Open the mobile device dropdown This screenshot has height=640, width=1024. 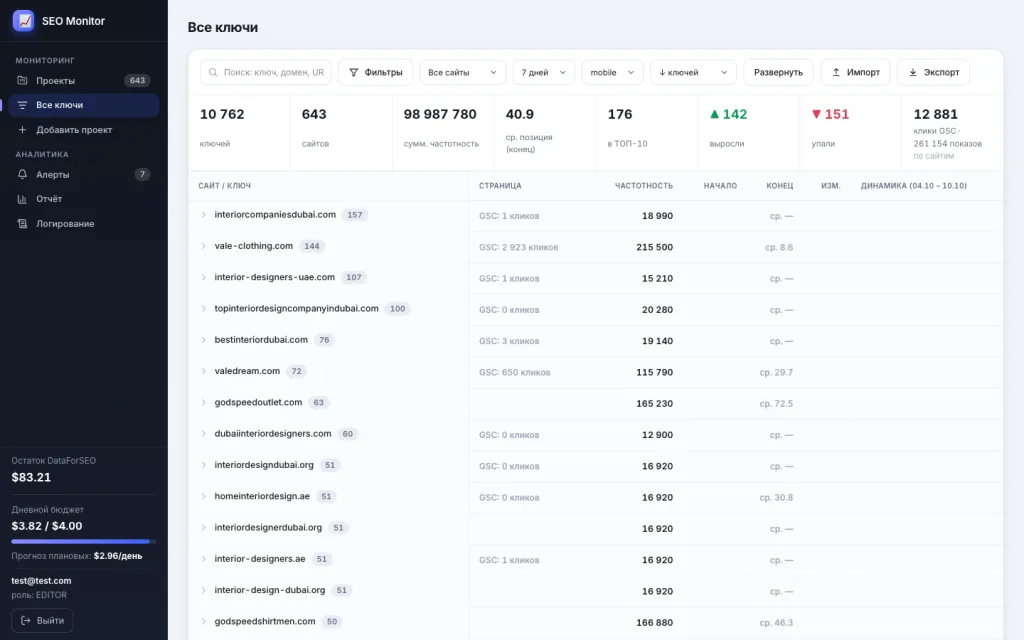point(613,72)
